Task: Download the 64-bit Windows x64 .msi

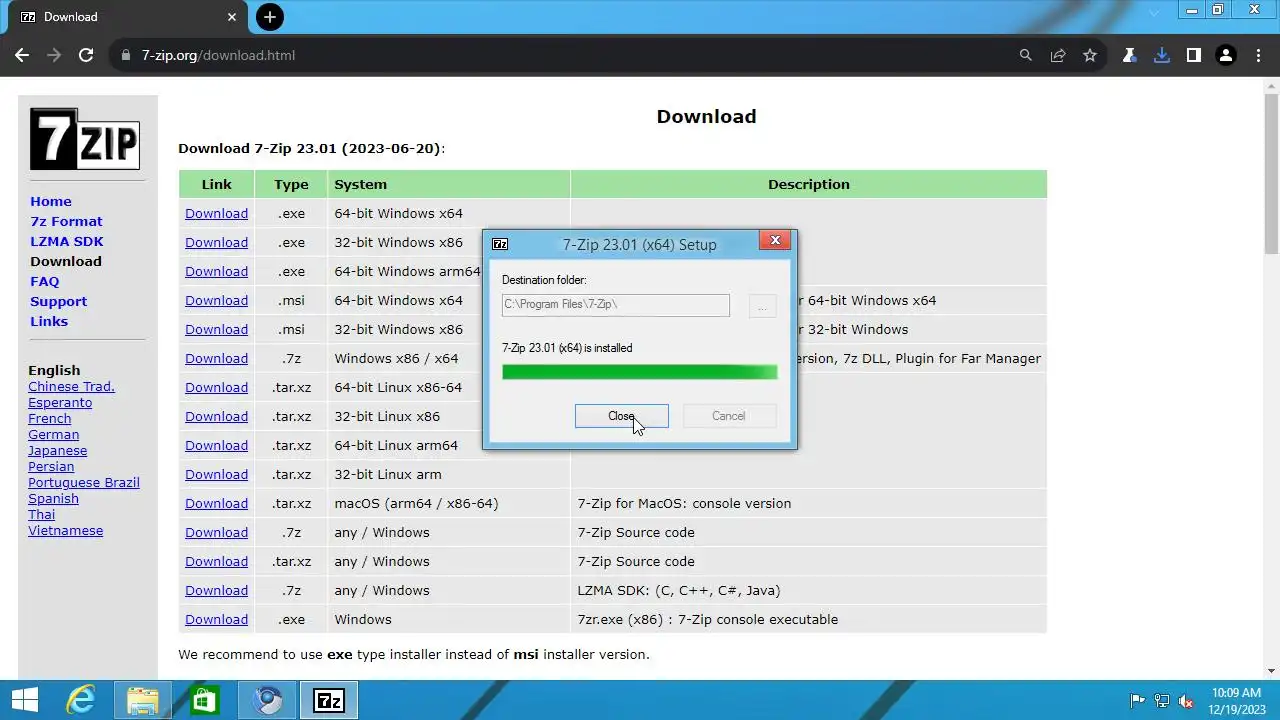Action: click(x=216, y=300)
